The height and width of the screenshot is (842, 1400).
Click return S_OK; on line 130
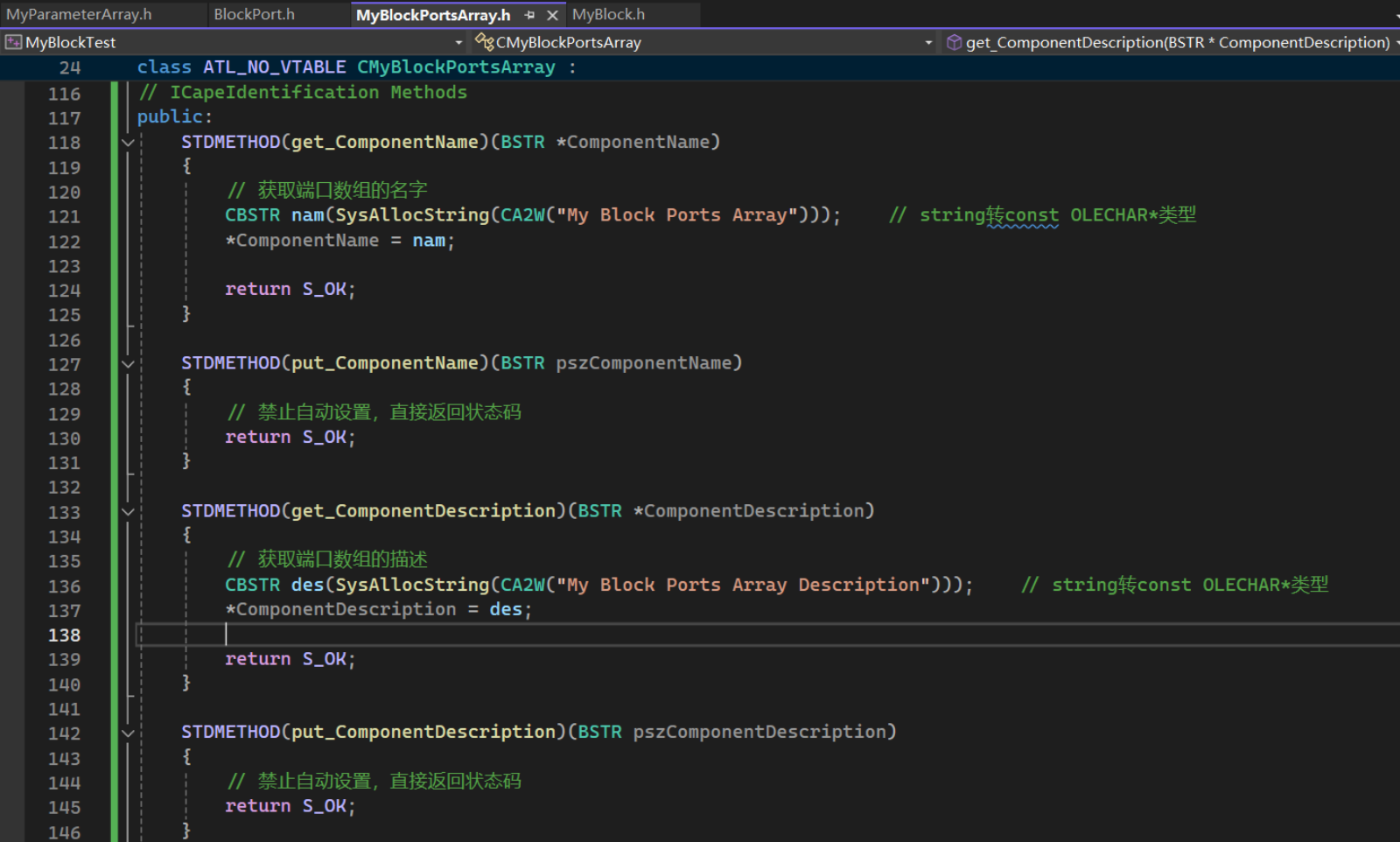[x=290, y=437]
